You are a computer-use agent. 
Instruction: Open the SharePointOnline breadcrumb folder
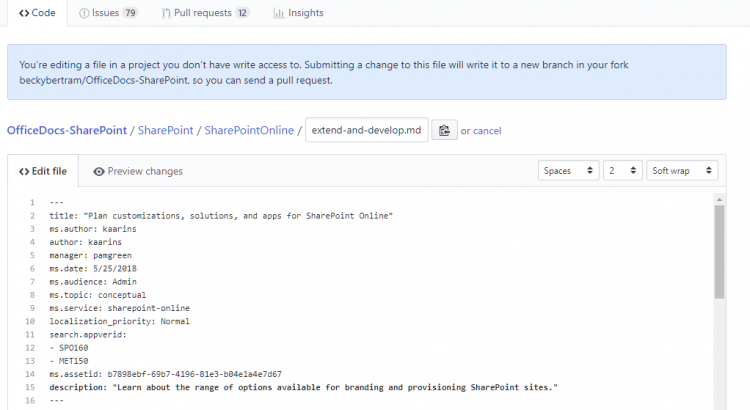[249, 131]
